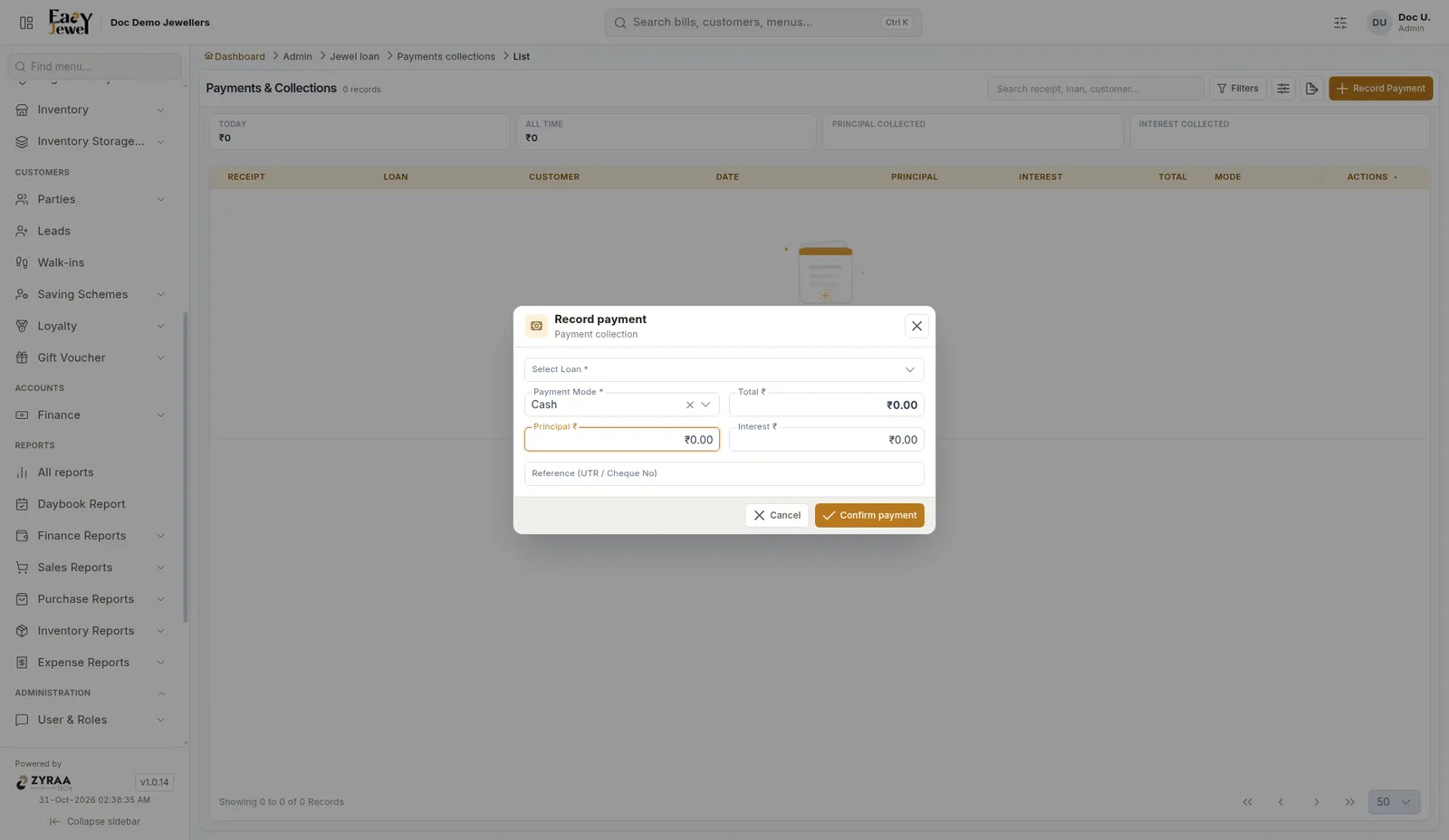Open column settings icon beside Filters
The height and width of the screenshot is (840, 1449).
1283,89
